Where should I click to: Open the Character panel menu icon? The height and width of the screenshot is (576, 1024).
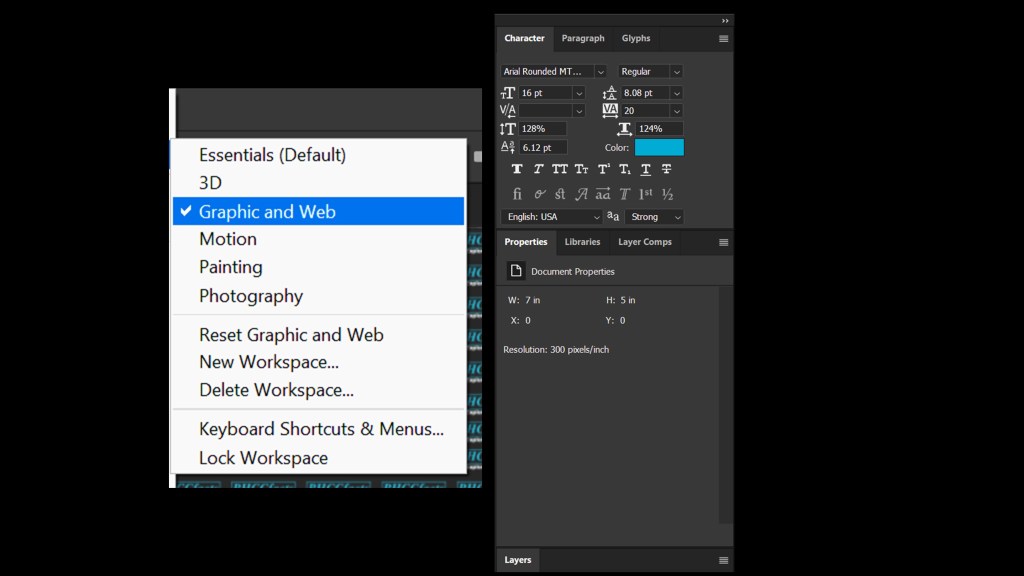coord(723,39)
